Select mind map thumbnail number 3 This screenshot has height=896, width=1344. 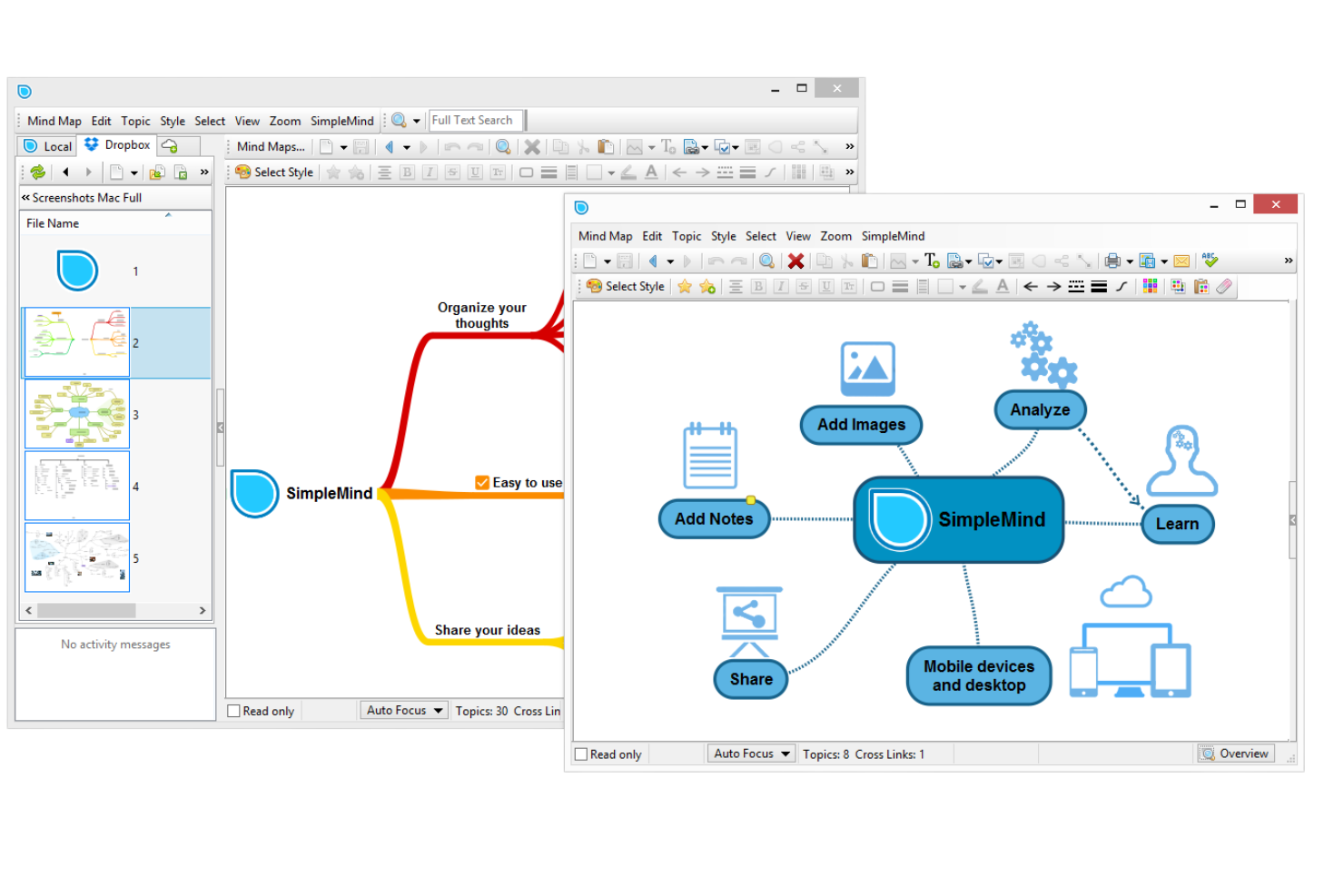point(77,414)
